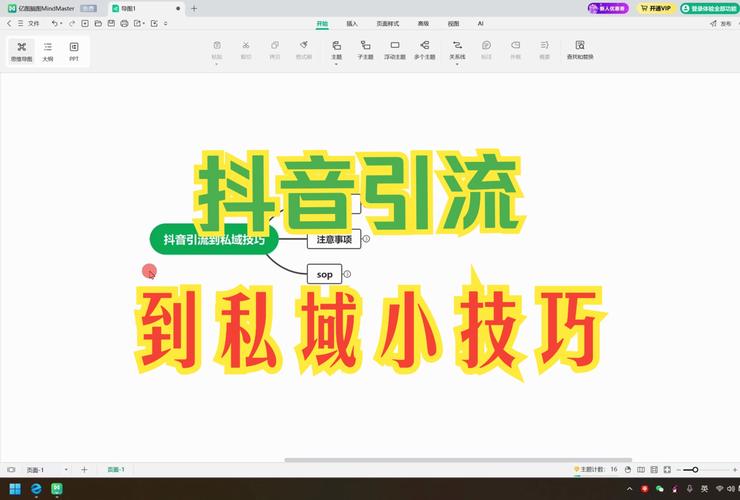Select the sop topic node
740x500 pixels.
tap(324, 274)
